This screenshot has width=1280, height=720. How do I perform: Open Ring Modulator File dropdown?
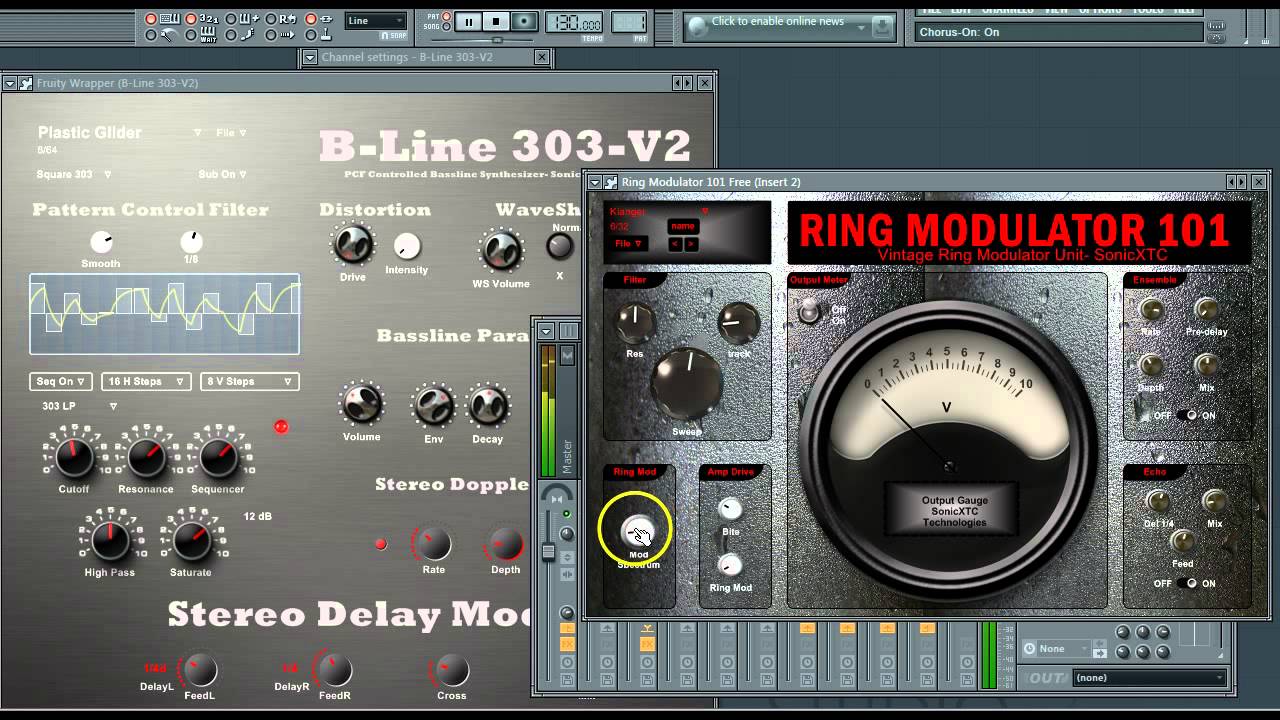point(629,243)
